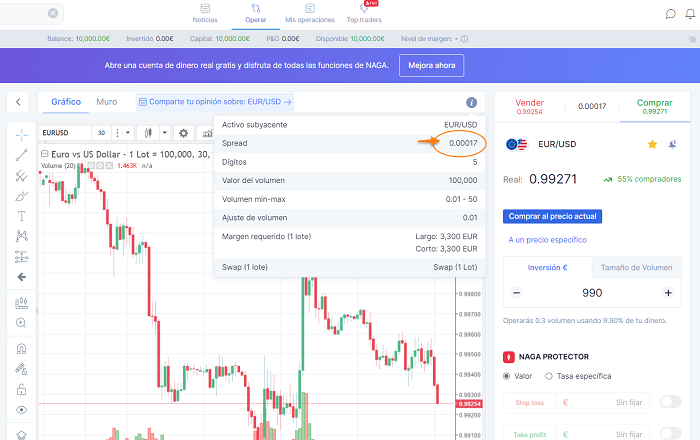Select the text annotation tool
Viewport: 700px width, 440px height.
tap(21, 216)
